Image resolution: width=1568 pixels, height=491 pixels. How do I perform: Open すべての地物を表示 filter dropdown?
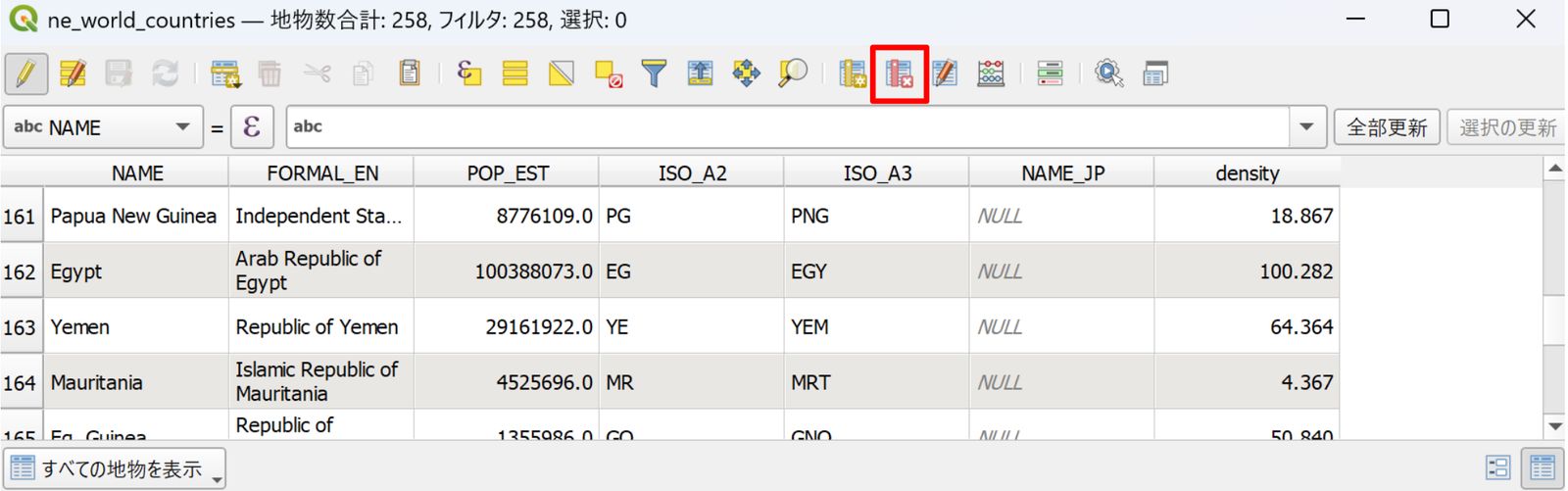tap(115, 469)
